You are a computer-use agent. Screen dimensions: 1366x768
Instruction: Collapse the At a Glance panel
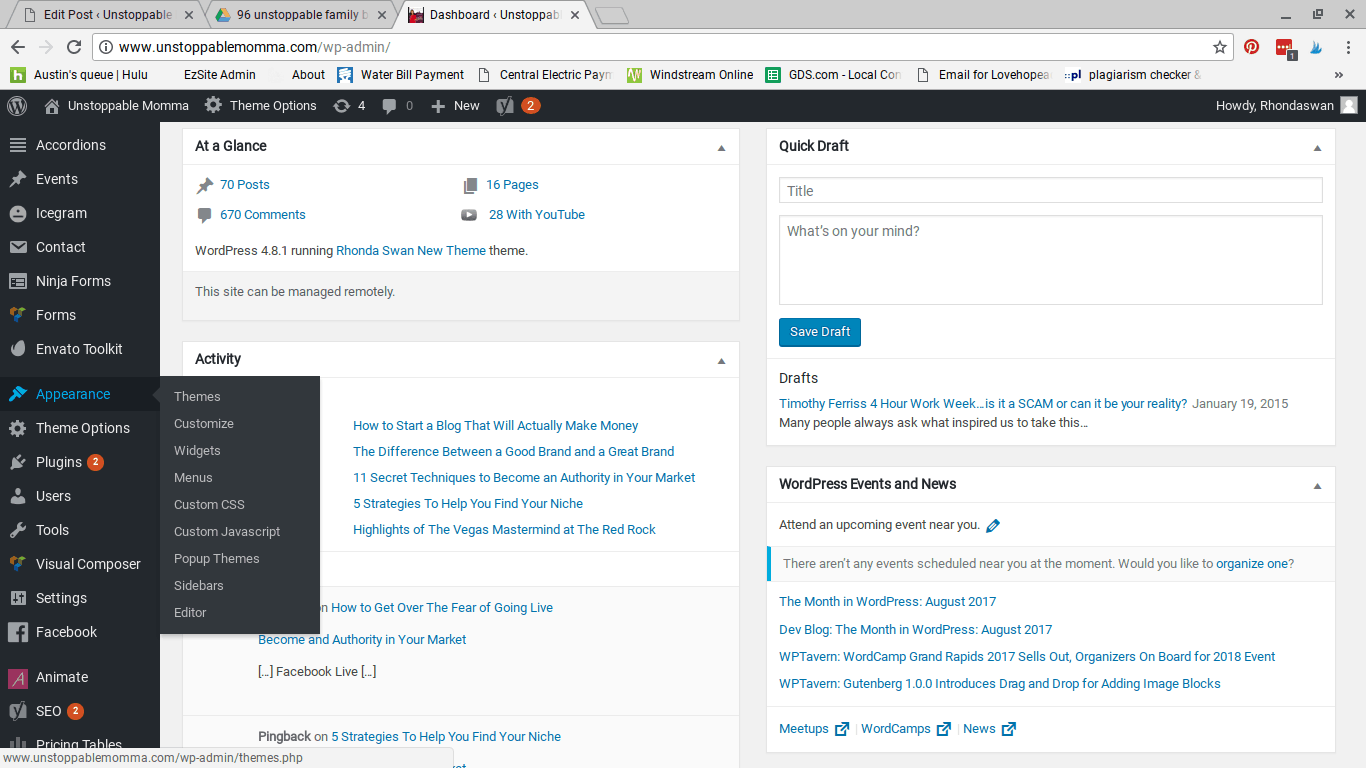pos(721,147)
